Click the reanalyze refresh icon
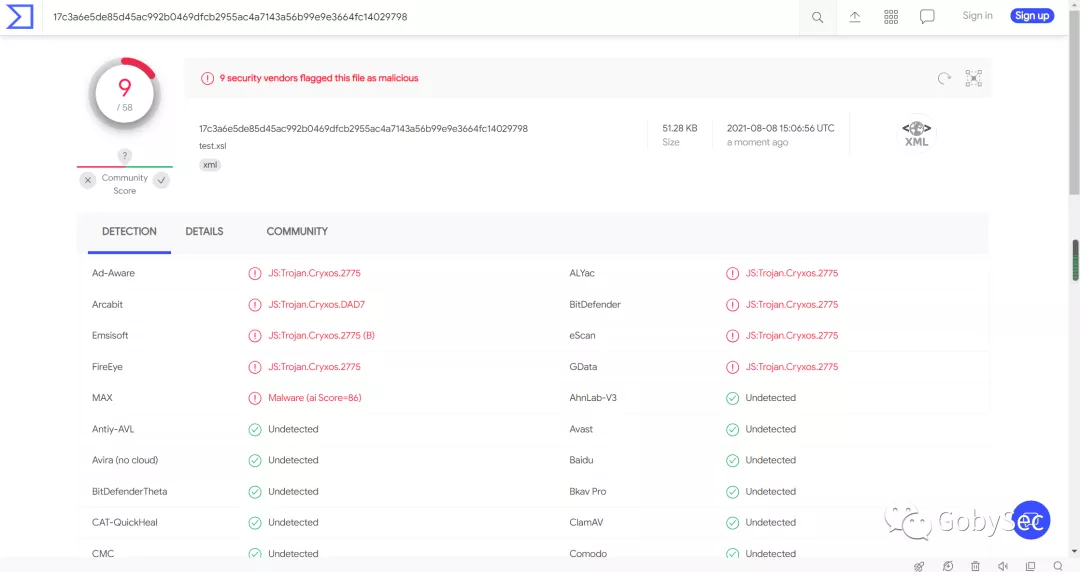Image resolution: width=1080 pixels, height=572 pixels. [x=944, y=78]
